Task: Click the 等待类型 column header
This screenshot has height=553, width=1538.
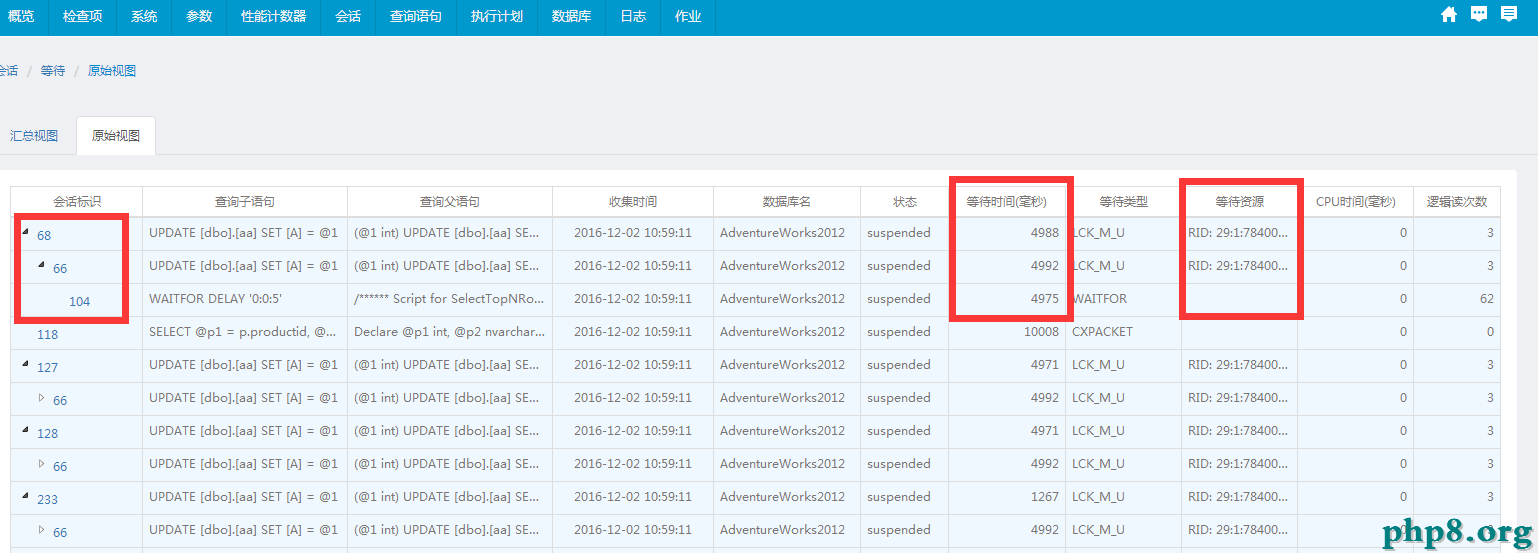Action: (1124, 202)
